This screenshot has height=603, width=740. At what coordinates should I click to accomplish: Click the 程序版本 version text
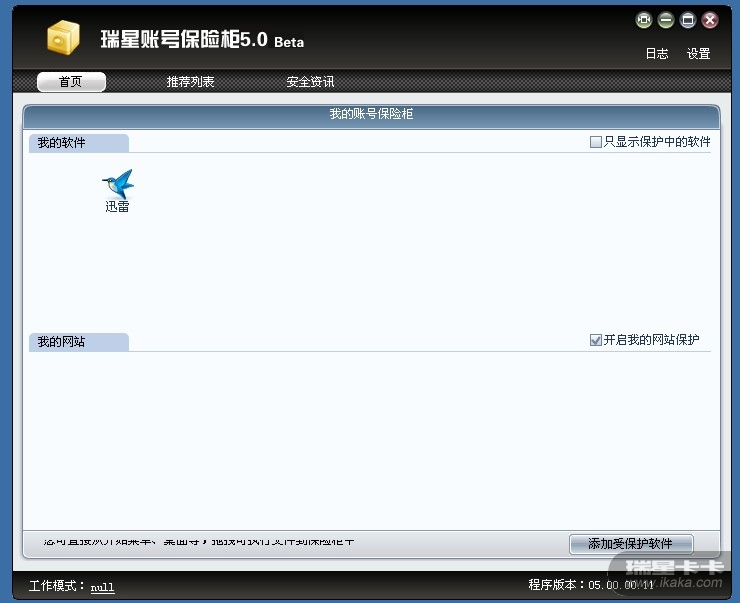pyautogui.click(x=591, y=585)
